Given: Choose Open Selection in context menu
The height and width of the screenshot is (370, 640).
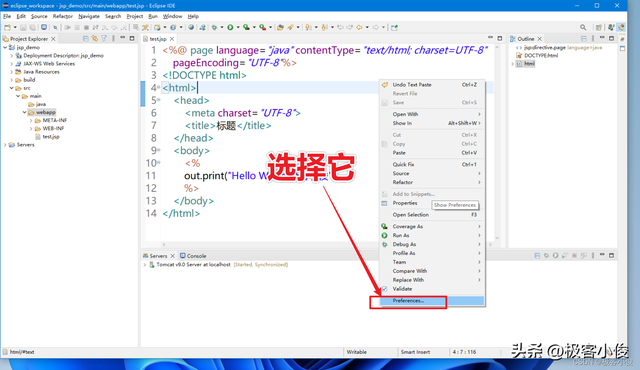Looking at the screenshot, I should click(432, 215).
